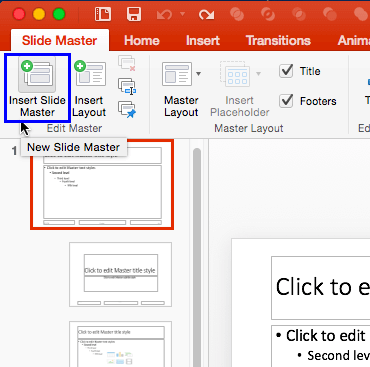
Task: Select the title and content layout thumbnail
Action: click(x=121, y=344)
